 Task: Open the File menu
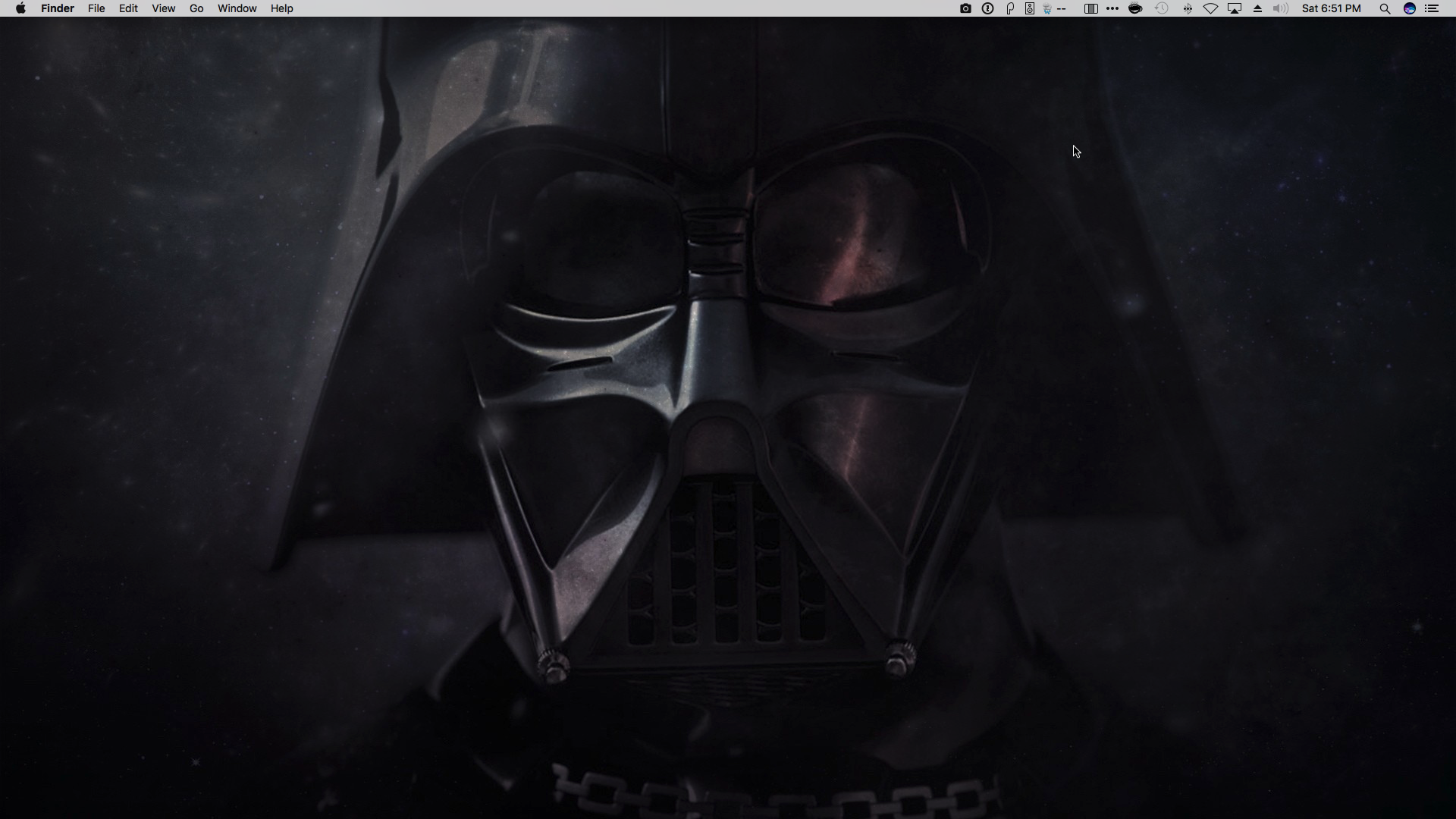pos(96,8)
